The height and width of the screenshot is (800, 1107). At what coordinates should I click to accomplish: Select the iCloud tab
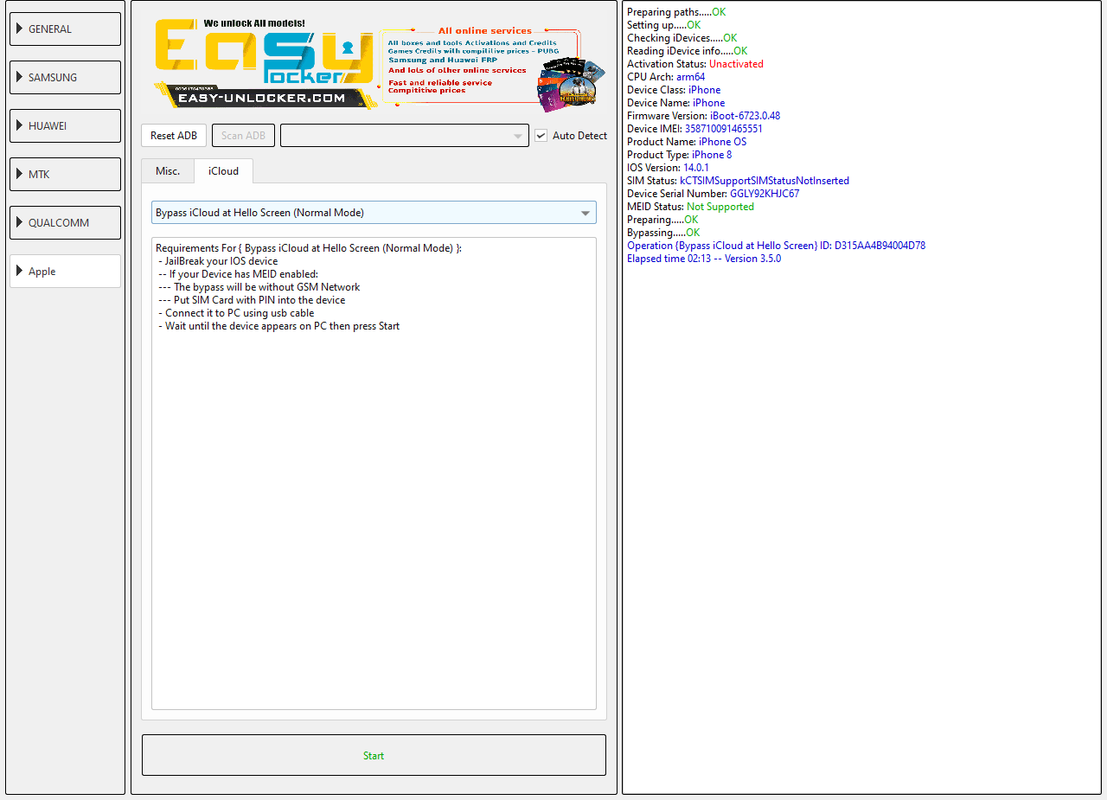[223, 172]
